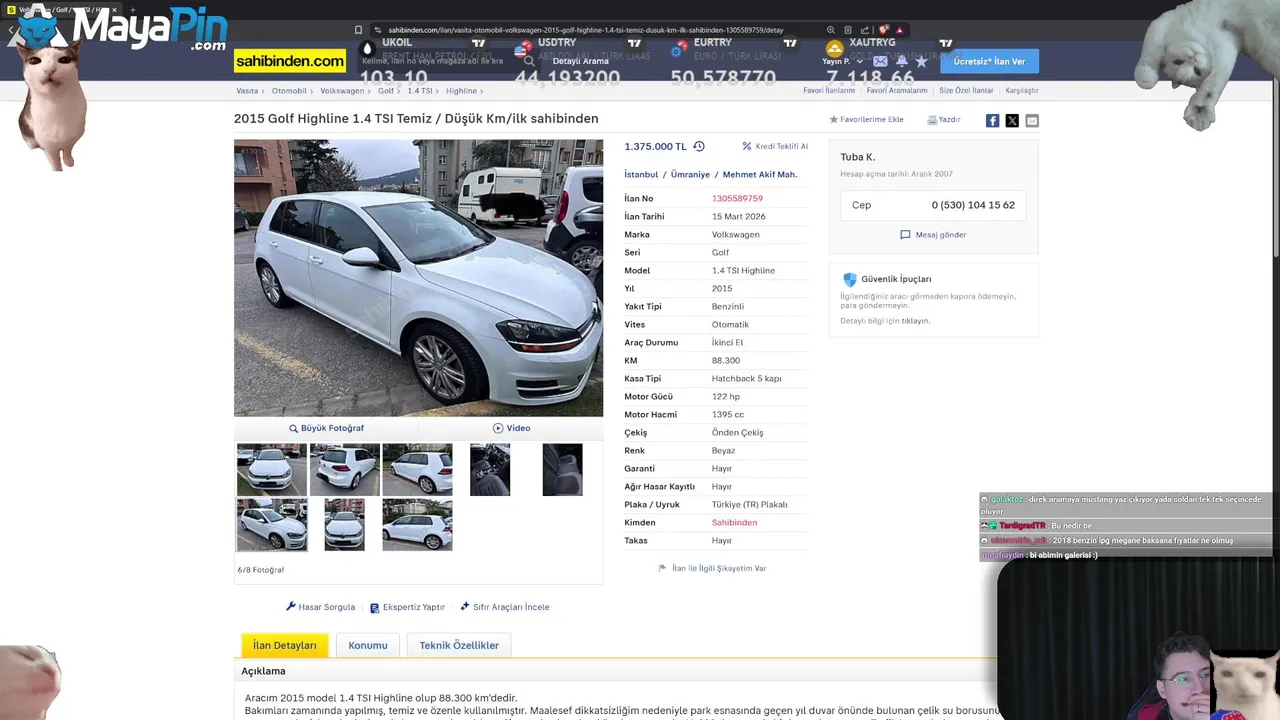1280x720 pixels.
Task: Switch to the Teknik Özellikler tab
Action: pyautogui.click(x=459, y=645)
